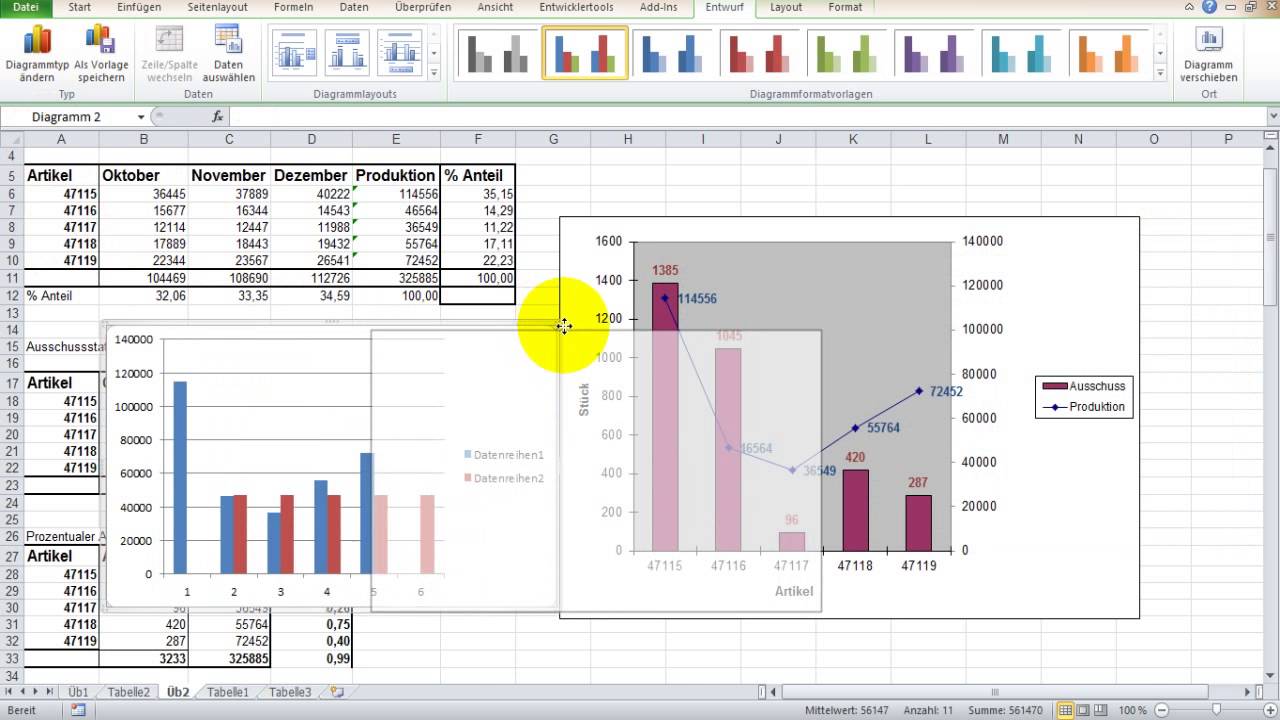Click Zeile/Spalte wechseln button
This screenshot has height=720, width=1280.
[169, 55]
